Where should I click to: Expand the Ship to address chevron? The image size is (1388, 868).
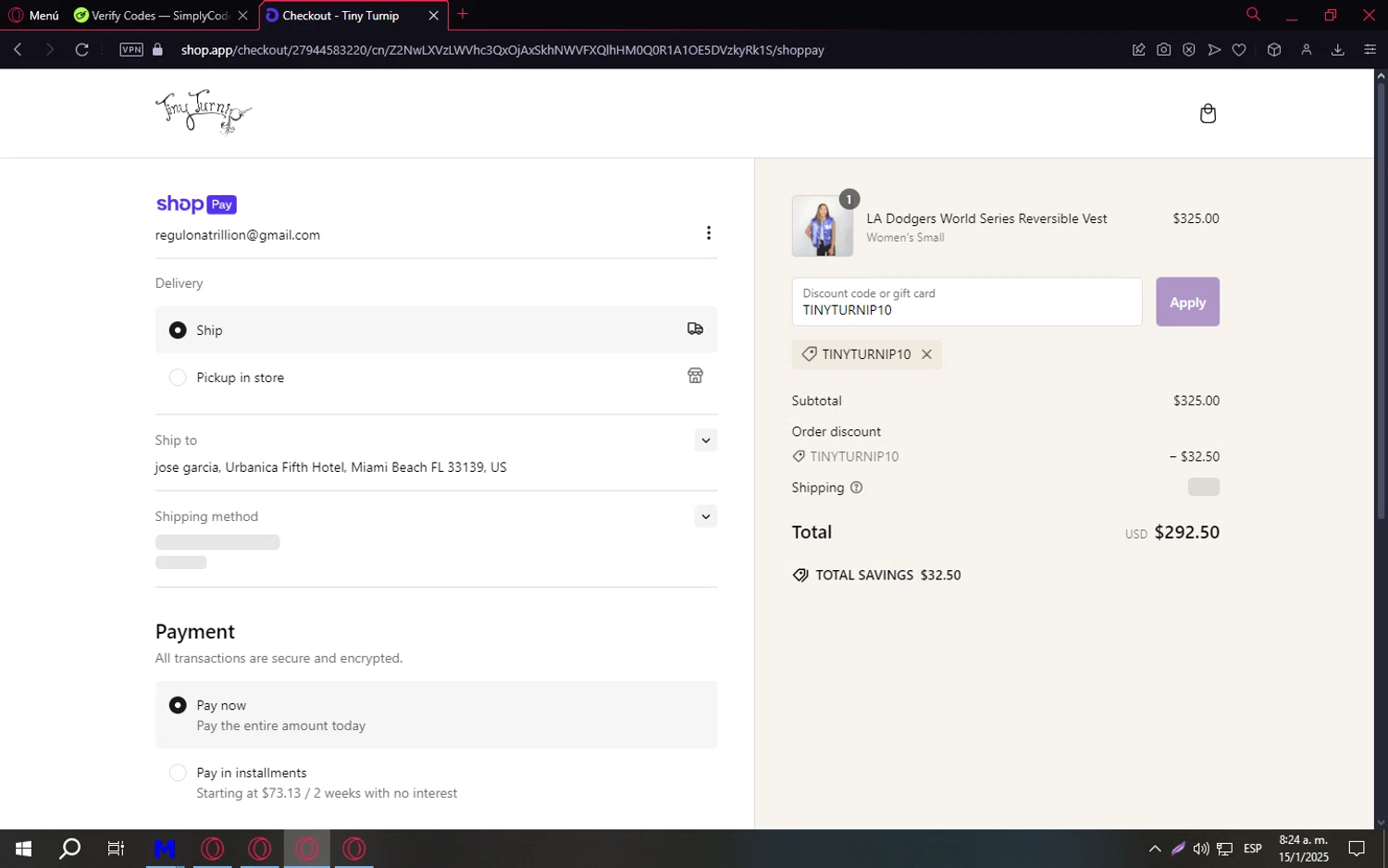(x=706, y=440)
